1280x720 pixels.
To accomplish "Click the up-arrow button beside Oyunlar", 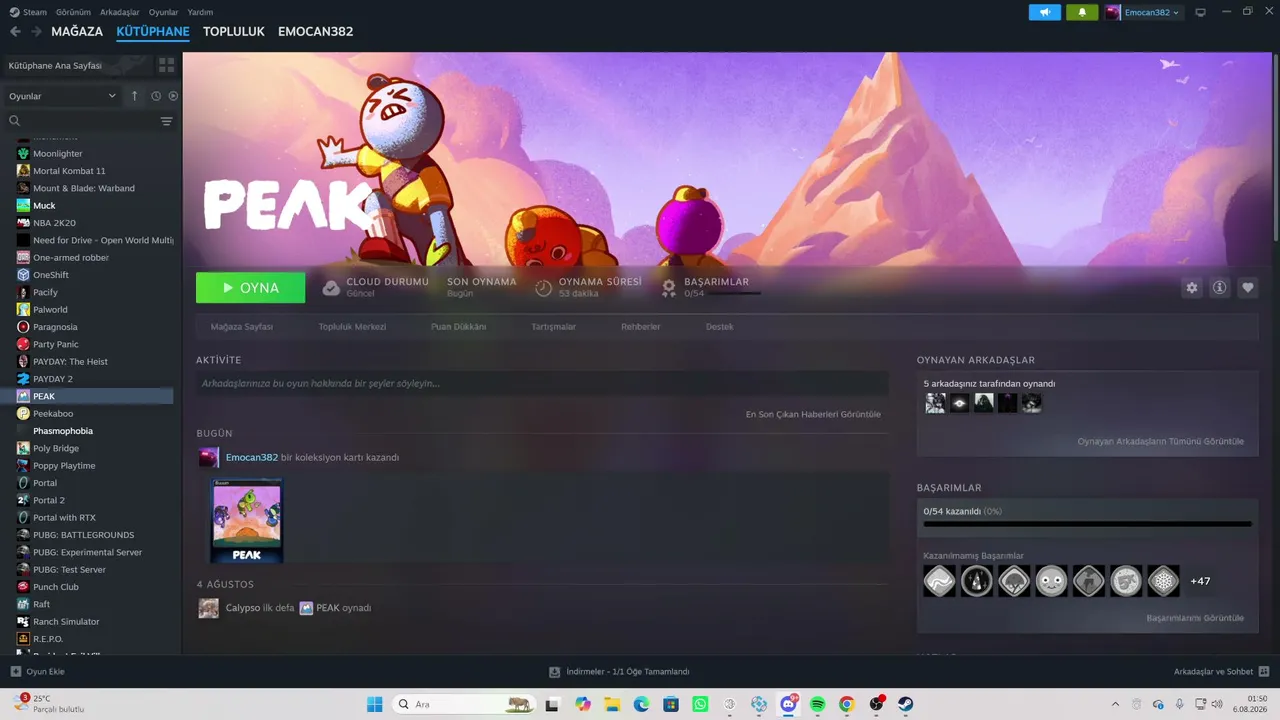I will [x=135, y=96].
